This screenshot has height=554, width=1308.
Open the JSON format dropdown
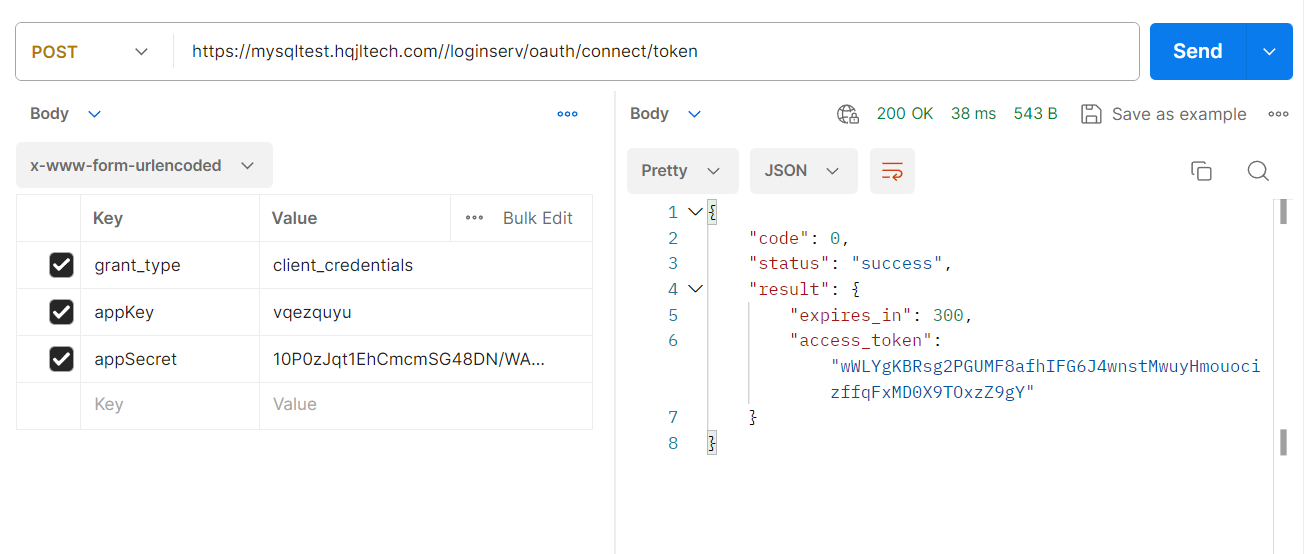(802, 171)
